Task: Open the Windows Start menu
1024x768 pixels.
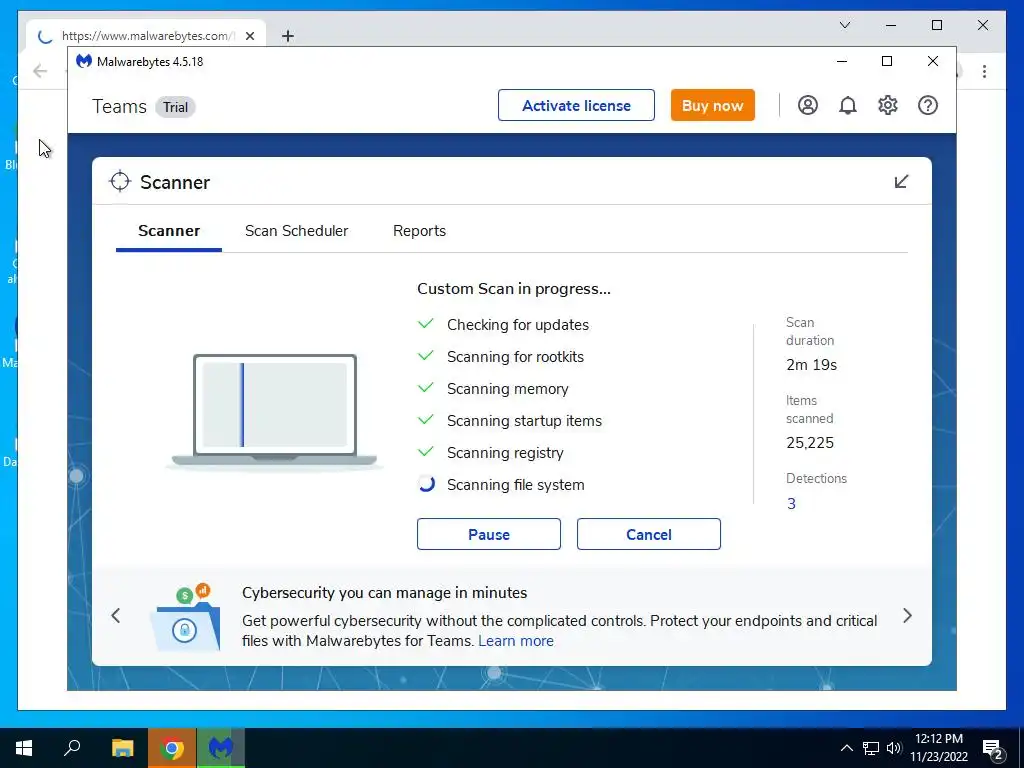Action: point(24,748)
